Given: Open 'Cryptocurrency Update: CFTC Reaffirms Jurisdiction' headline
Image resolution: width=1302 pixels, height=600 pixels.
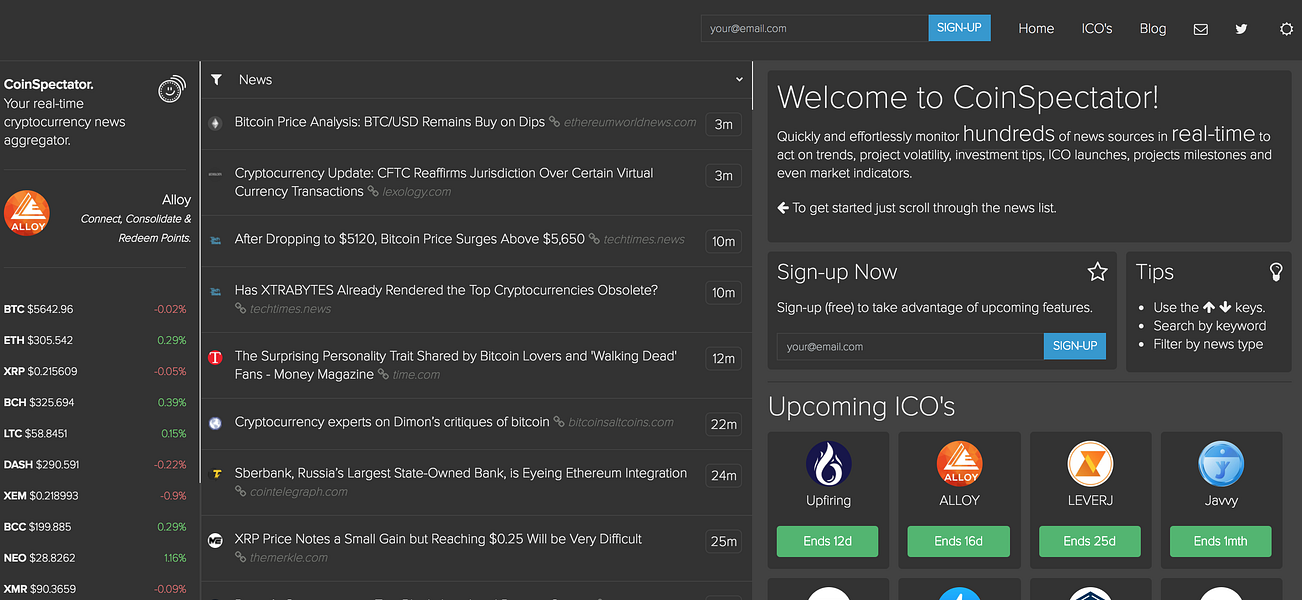Looking at the screenshot, I should tap(444, 182).
